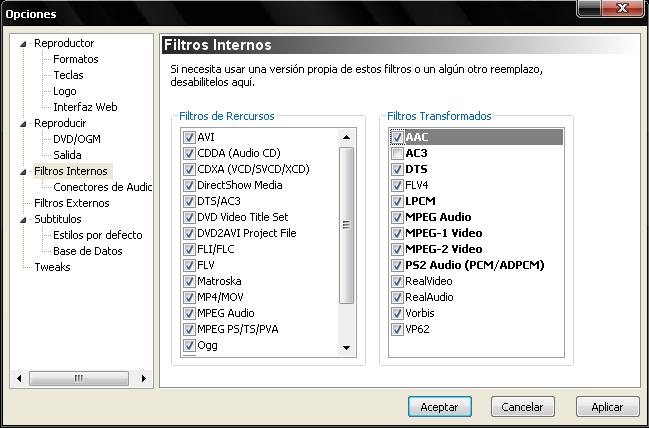Click tree panel left scroll arrow

[19, 378]
